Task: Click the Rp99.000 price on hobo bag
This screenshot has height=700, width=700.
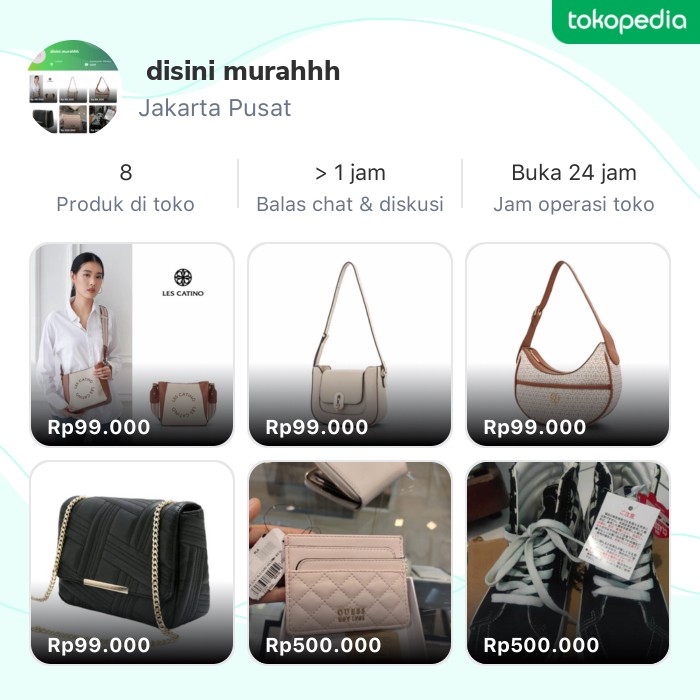Action: (534, 427)
